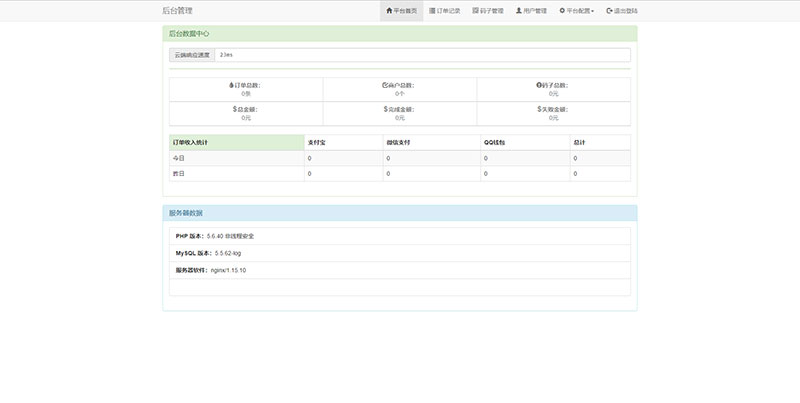The width and height of the screenshot is (800, 403).
Task: Click the 退出登陆 logout icon
Action: [x=609, y=11]
